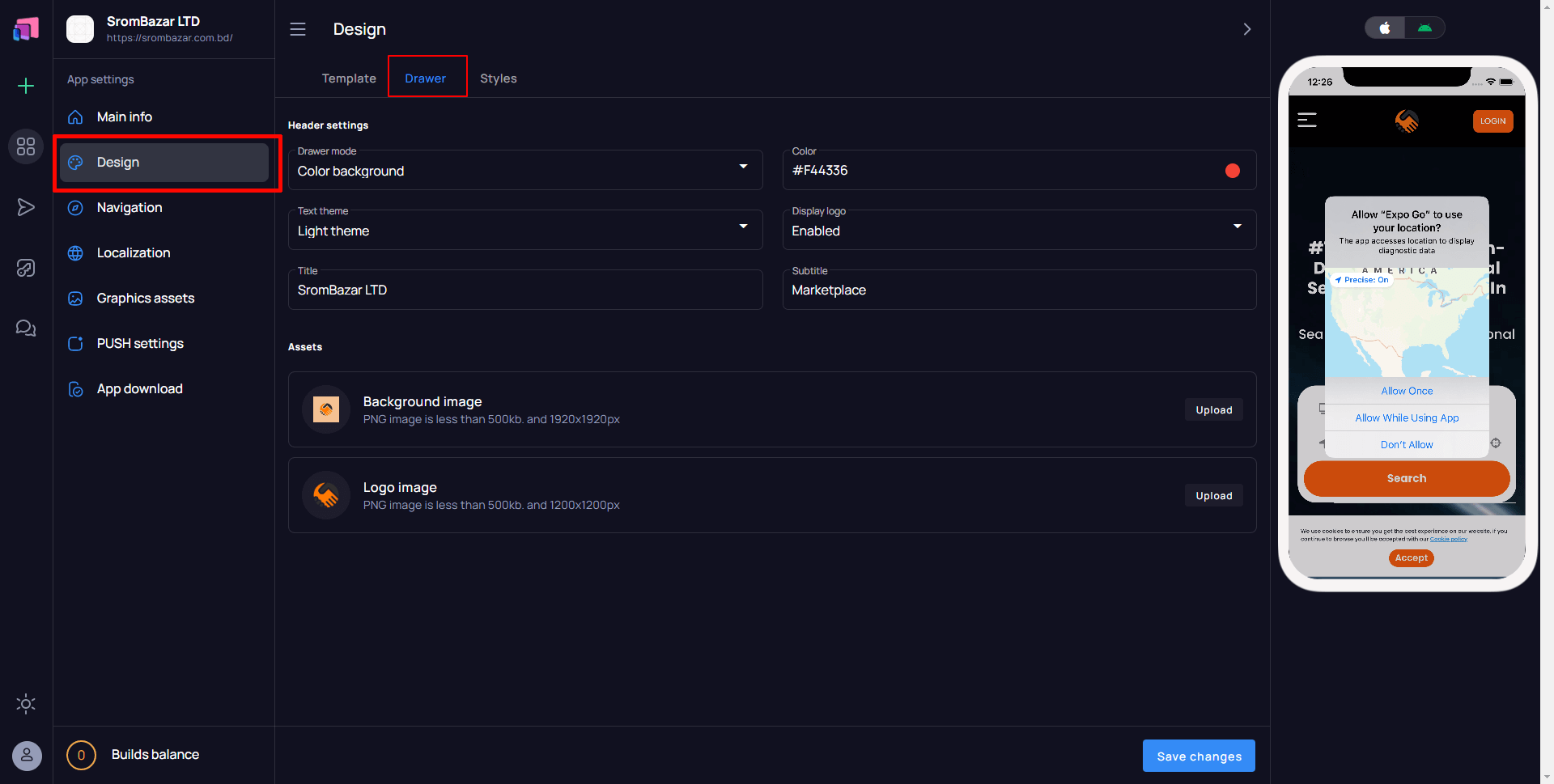Click the chat support bubble icon
Image resolution: width=1554 pixels, height=784 pixels.
click(x=25, y=328)
